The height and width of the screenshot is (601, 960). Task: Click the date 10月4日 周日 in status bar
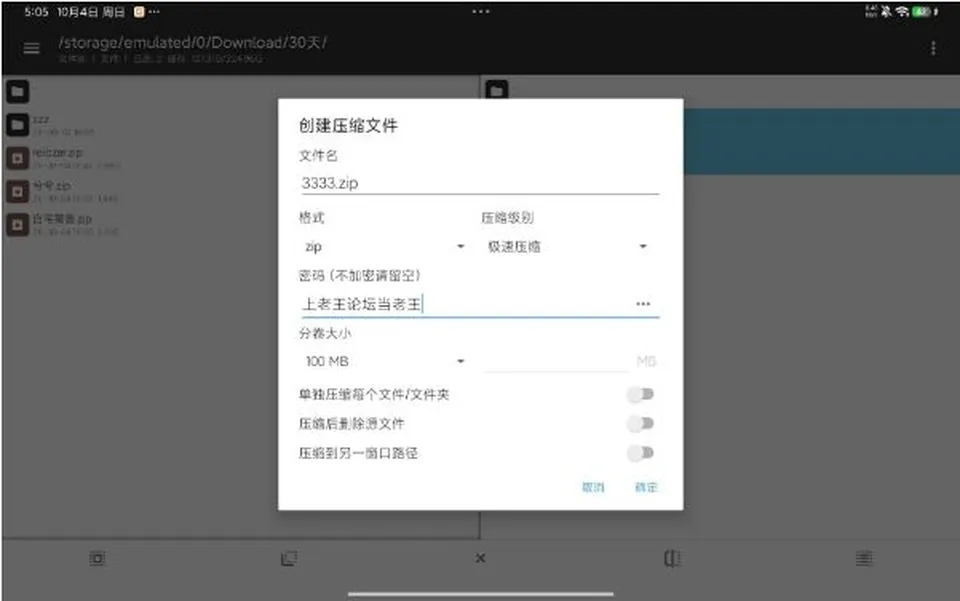click(x=91, y=12)
